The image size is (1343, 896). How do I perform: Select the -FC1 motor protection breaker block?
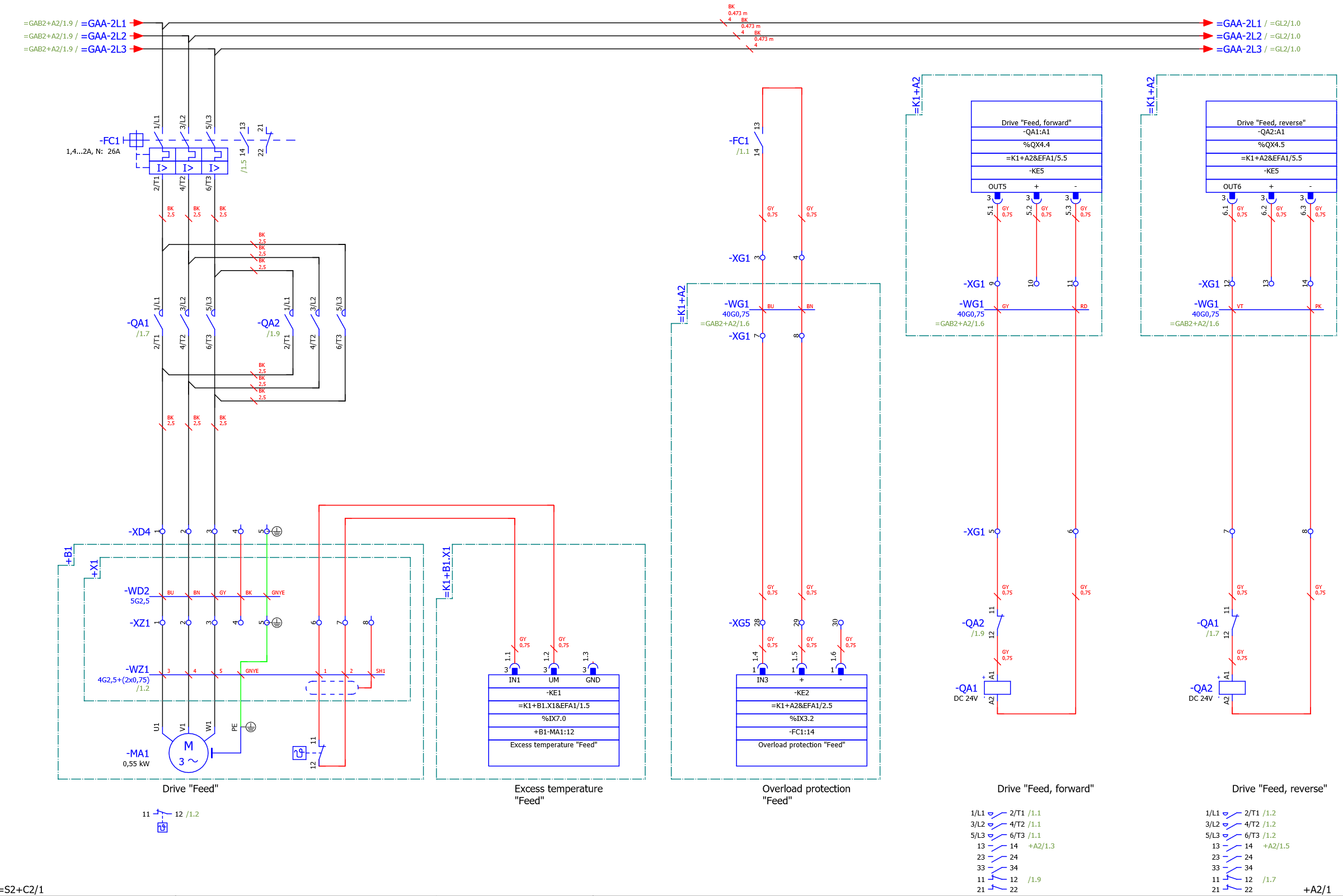pyautogui.click(x=188, y=161)
